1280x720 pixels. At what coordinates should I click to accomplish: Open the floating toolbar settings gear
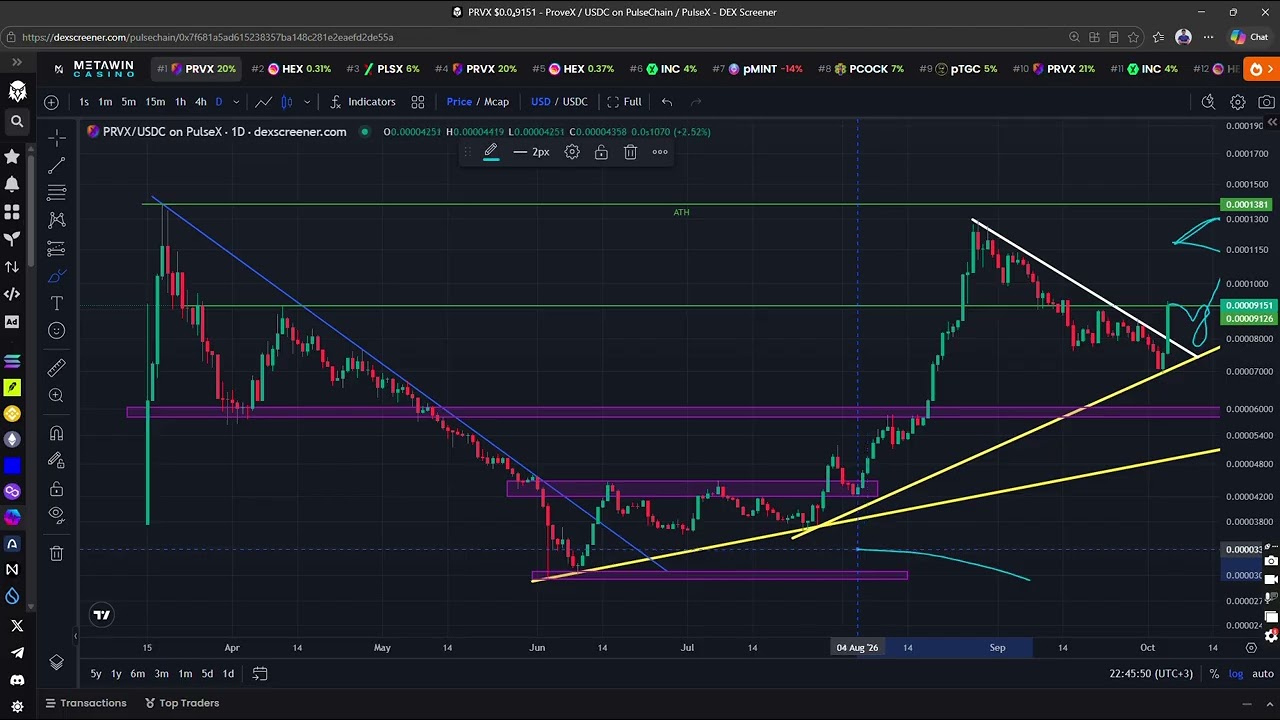[572, 152]
